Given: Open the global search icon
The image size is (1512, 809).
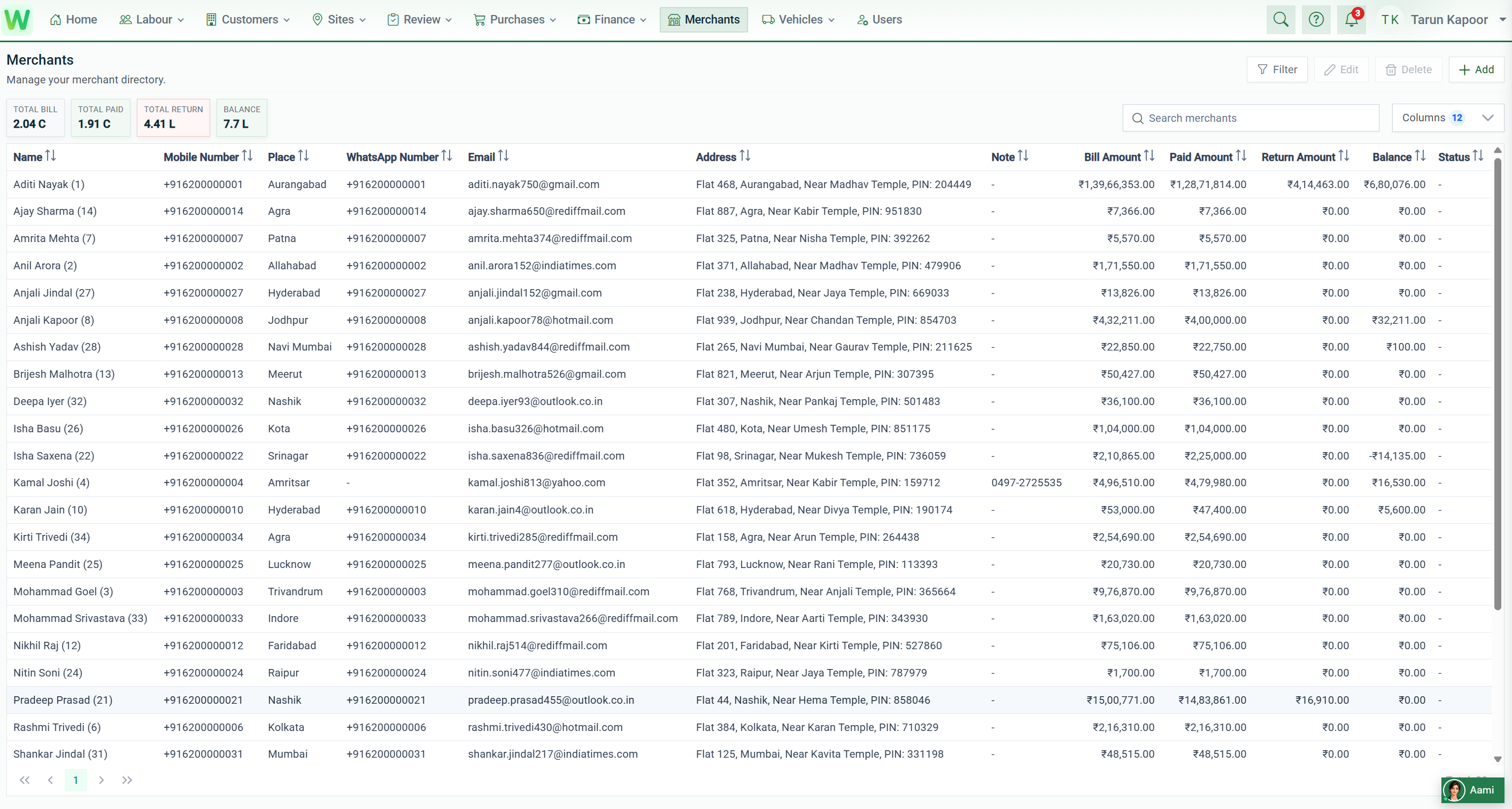Looking at the screenshot, I should tap(1280, 19).
